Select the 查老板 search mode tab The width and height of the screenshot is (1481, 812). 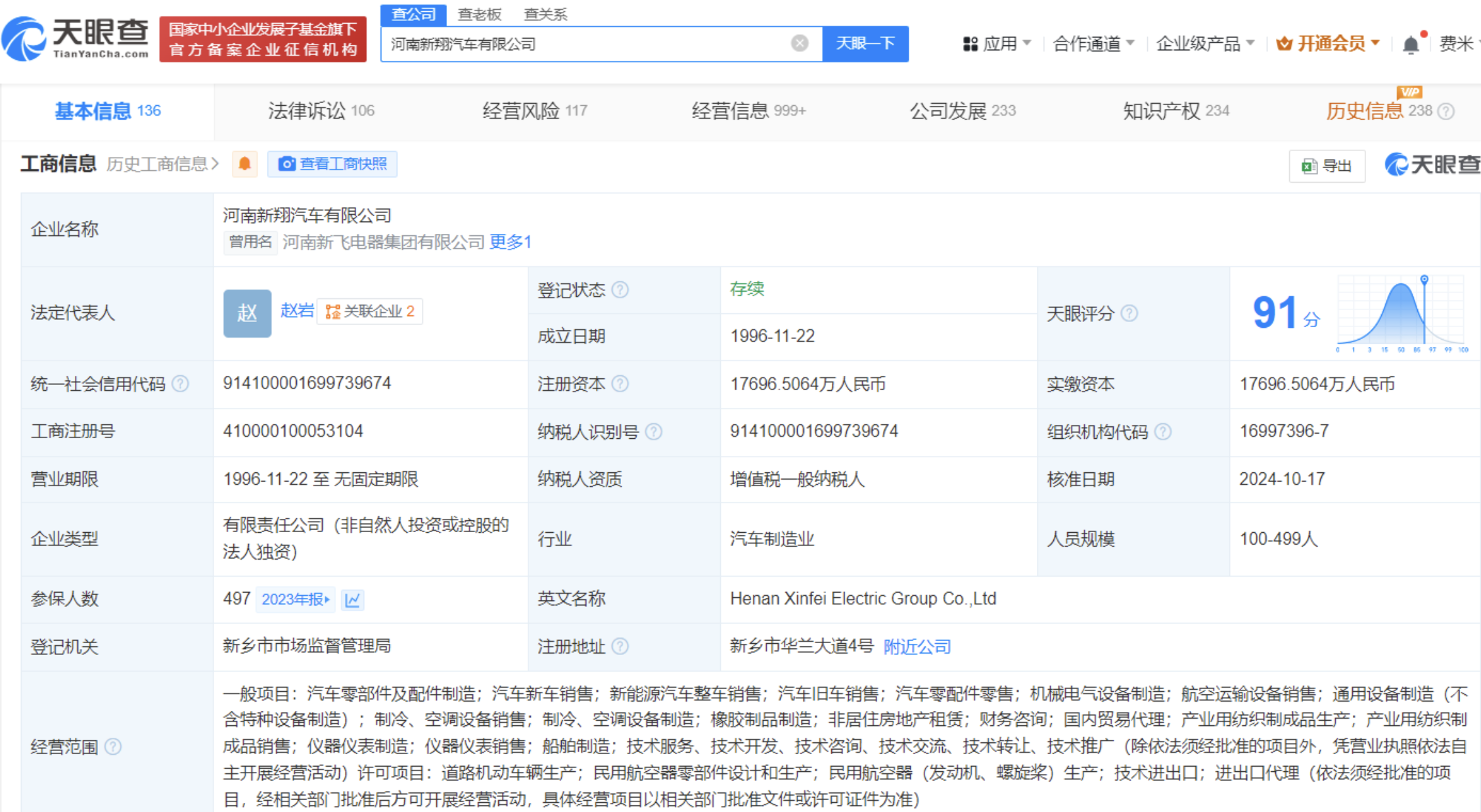(x=480, y=14)
